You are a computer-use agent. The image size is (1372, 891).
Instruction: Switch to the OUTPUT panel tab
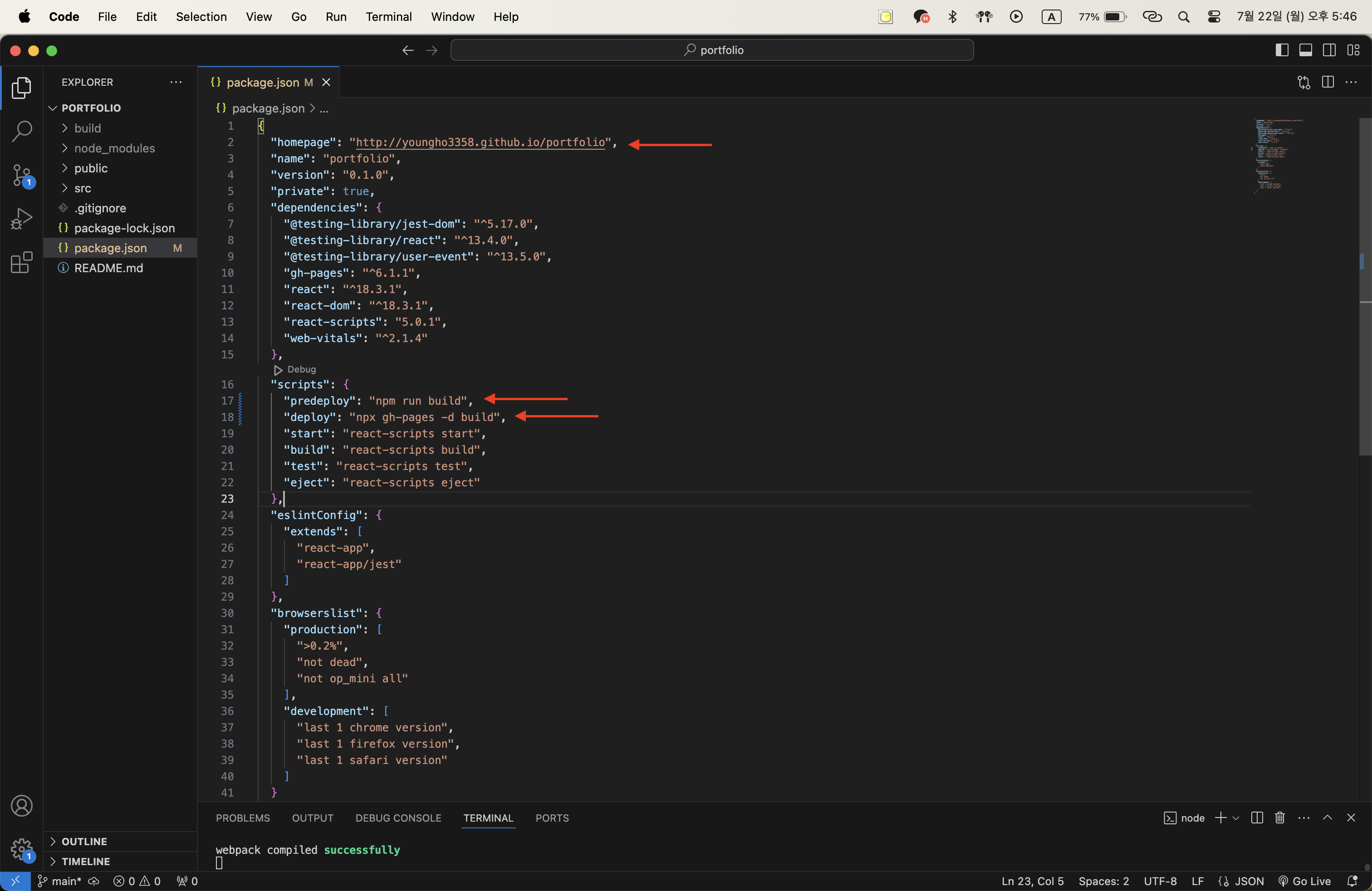click(x=313, y=818)
